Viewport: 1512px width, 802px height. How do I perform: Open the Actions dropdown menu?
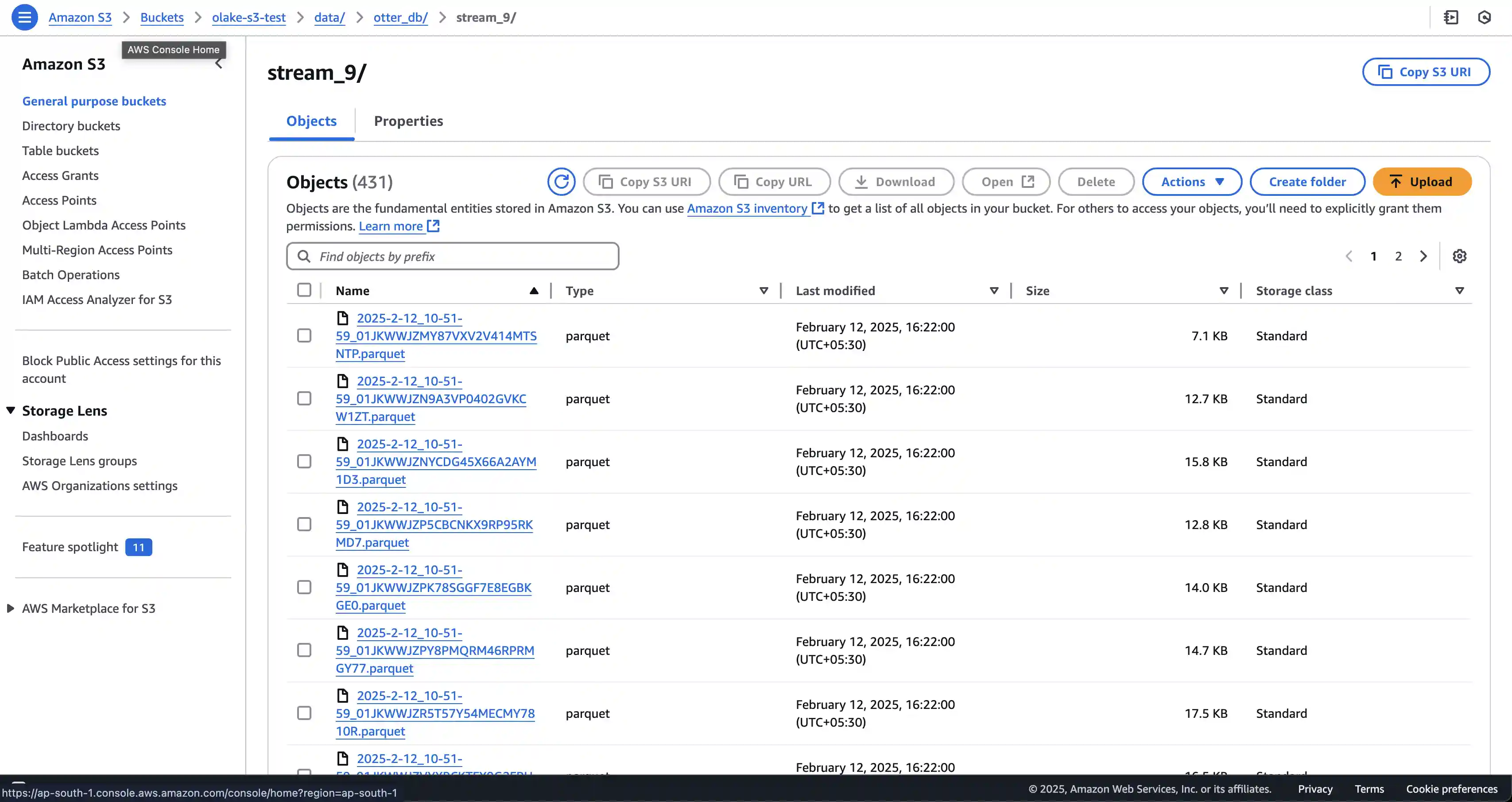[1191, 182]
